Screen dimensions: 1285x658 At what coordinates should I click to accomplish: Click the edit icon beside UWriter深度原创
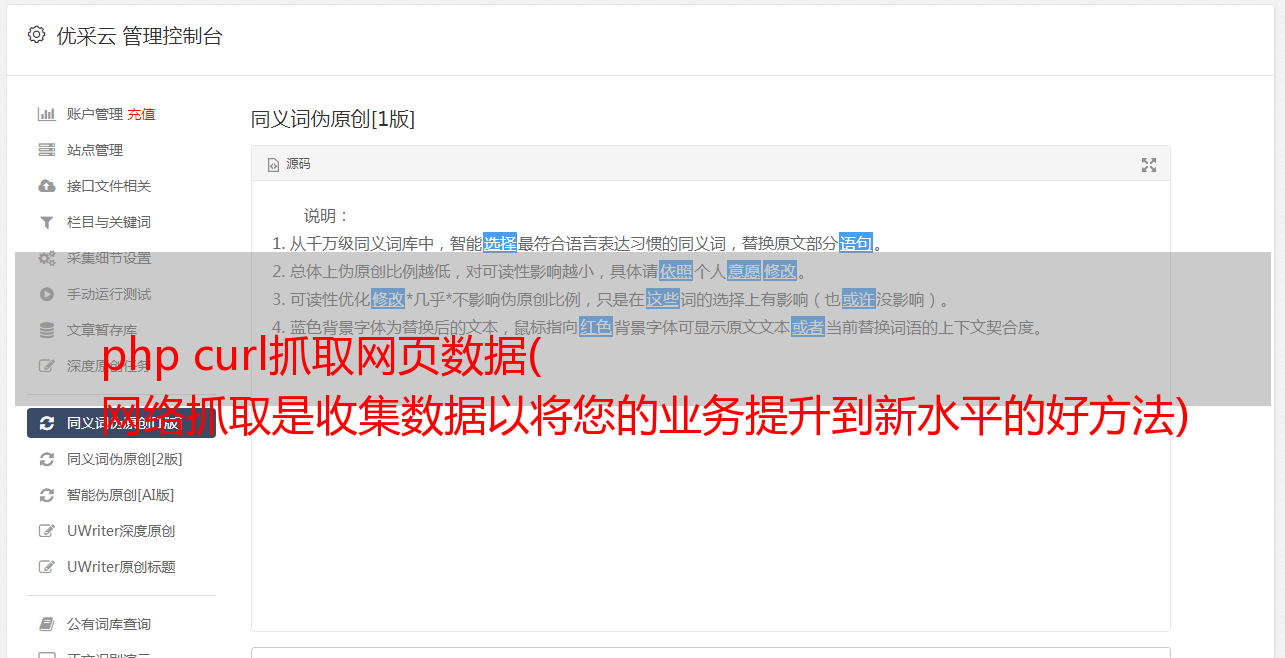point(46,531)
